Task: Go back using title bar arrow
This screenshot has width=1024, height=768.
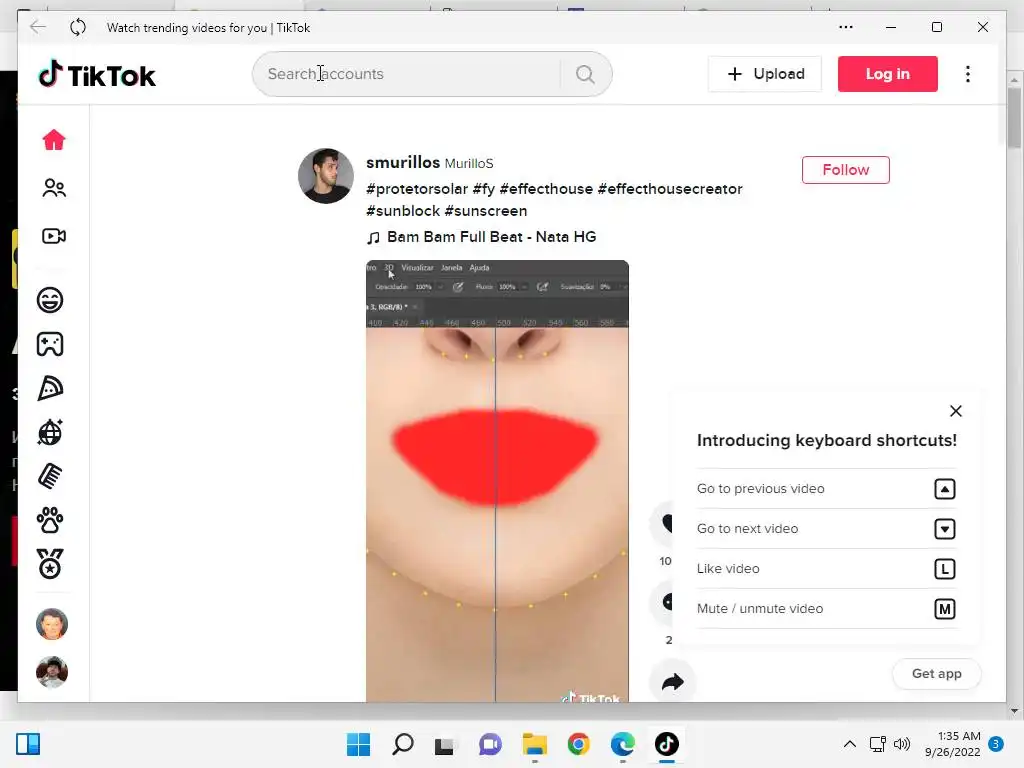Action: point(38,27)
